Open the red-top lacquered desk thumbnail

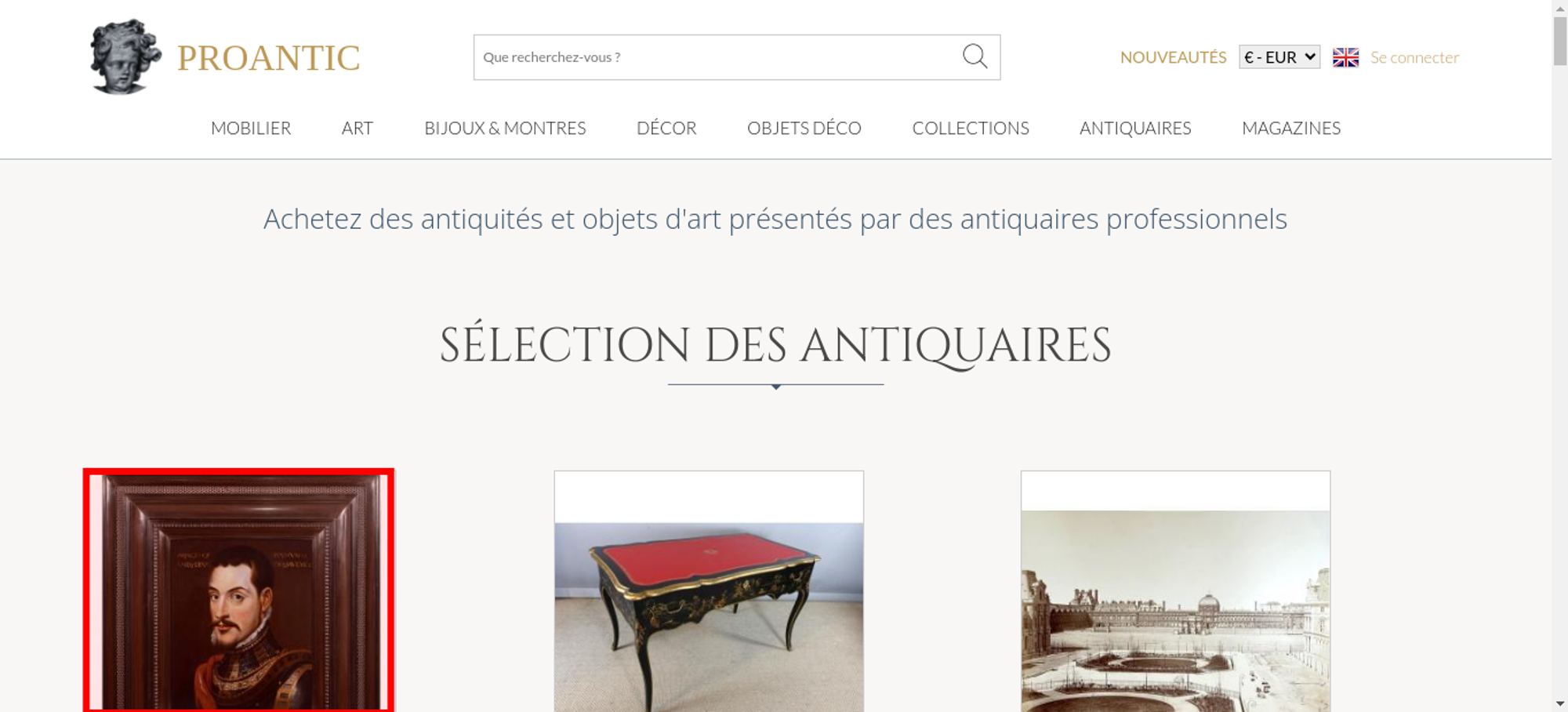pos(709,591)
